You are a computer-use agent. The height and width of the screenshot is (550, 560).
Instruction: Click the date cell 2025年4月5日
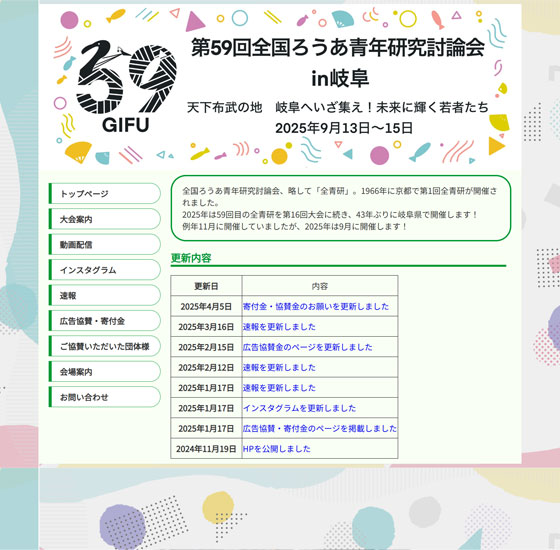[x=206, y=306]
